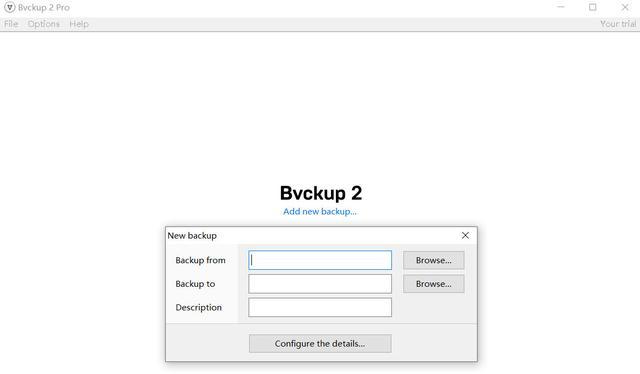Focus the Backup from path field
This screenshot has width=640, height=374.
point(320,260)
